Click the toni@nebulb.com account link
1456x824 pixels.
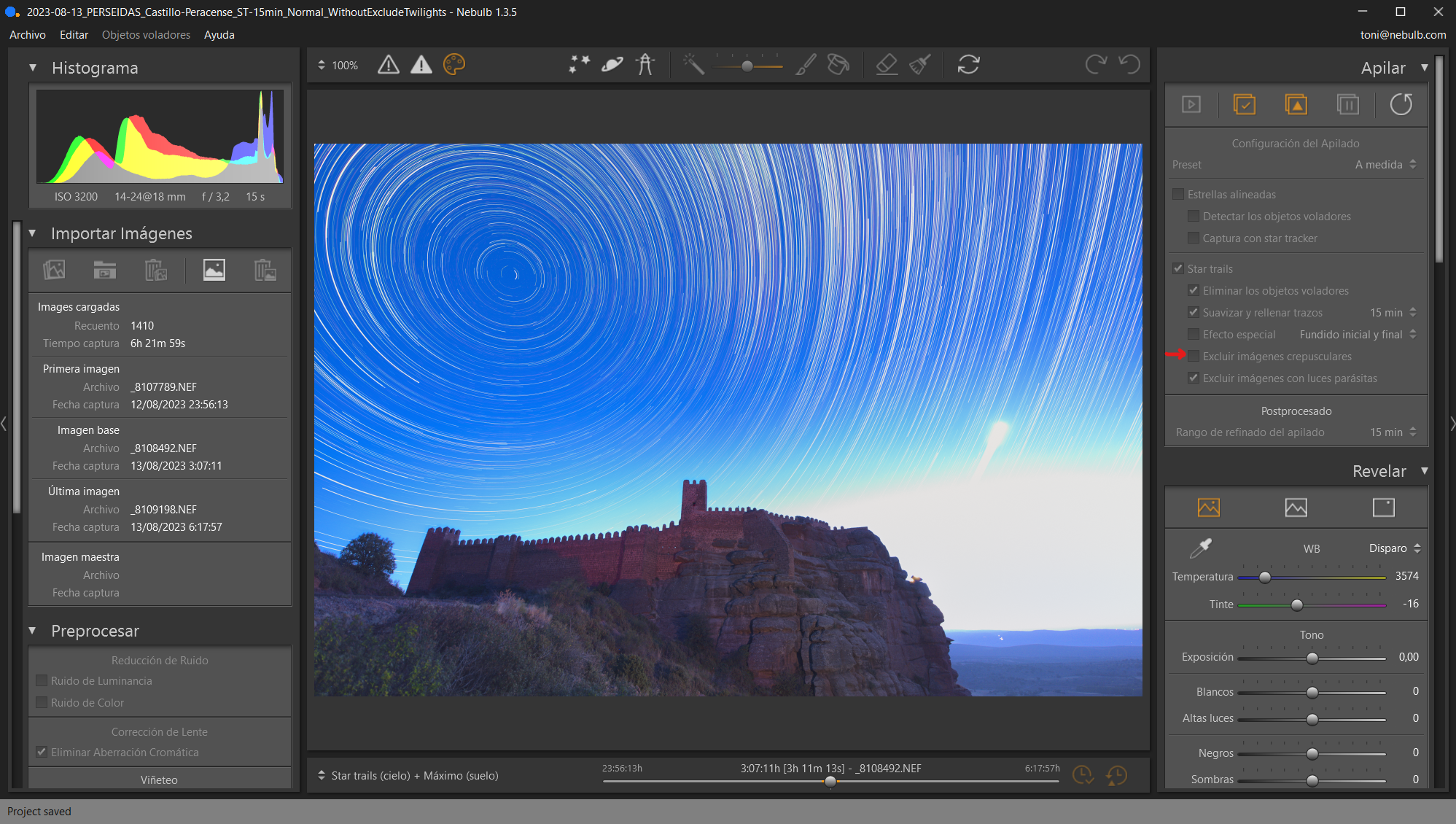1403,35
